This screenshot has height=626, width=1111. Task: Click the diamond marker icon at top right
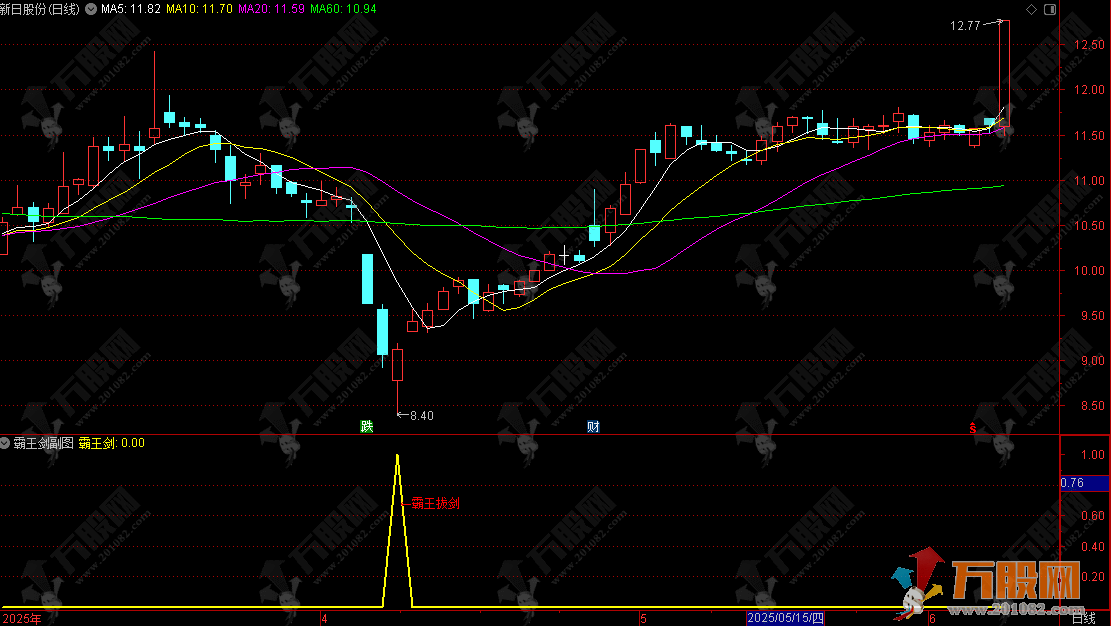click(x=1032, y=9)
